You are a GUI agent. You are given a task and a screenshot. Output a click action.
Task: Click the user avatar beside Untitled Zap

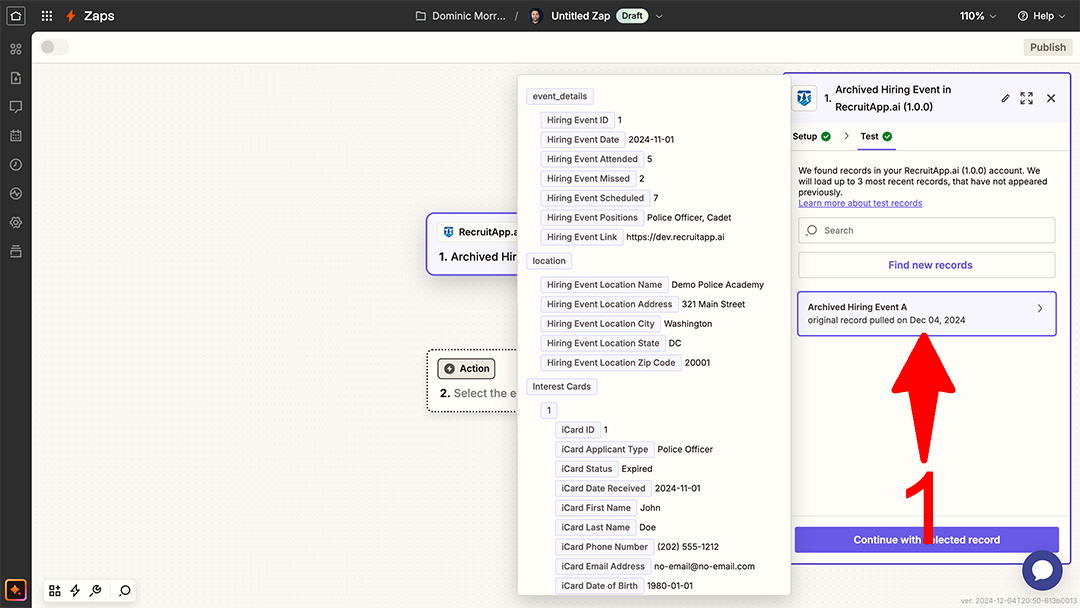pyautogui.click(x=536, y=16)
